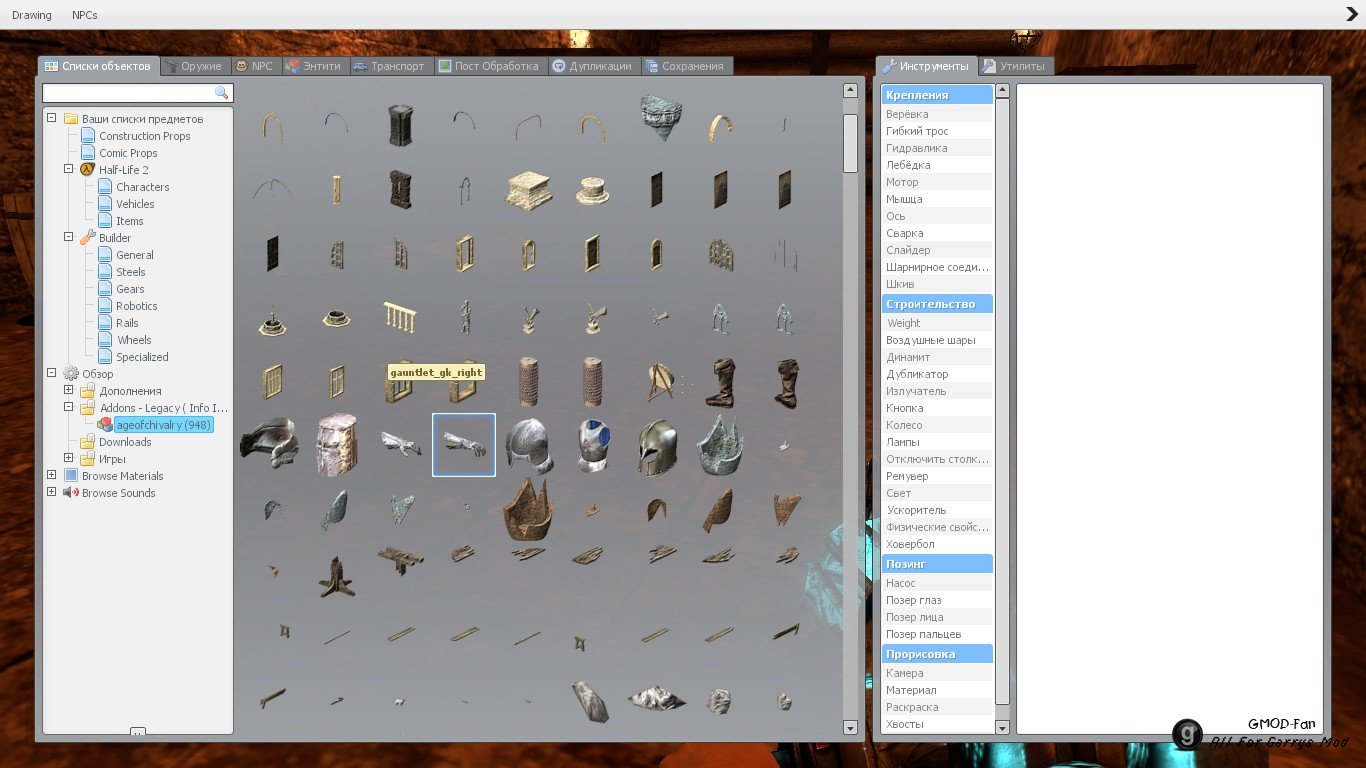
Task: Click the great helm bucket helmet prop
Action: point(335,444)
